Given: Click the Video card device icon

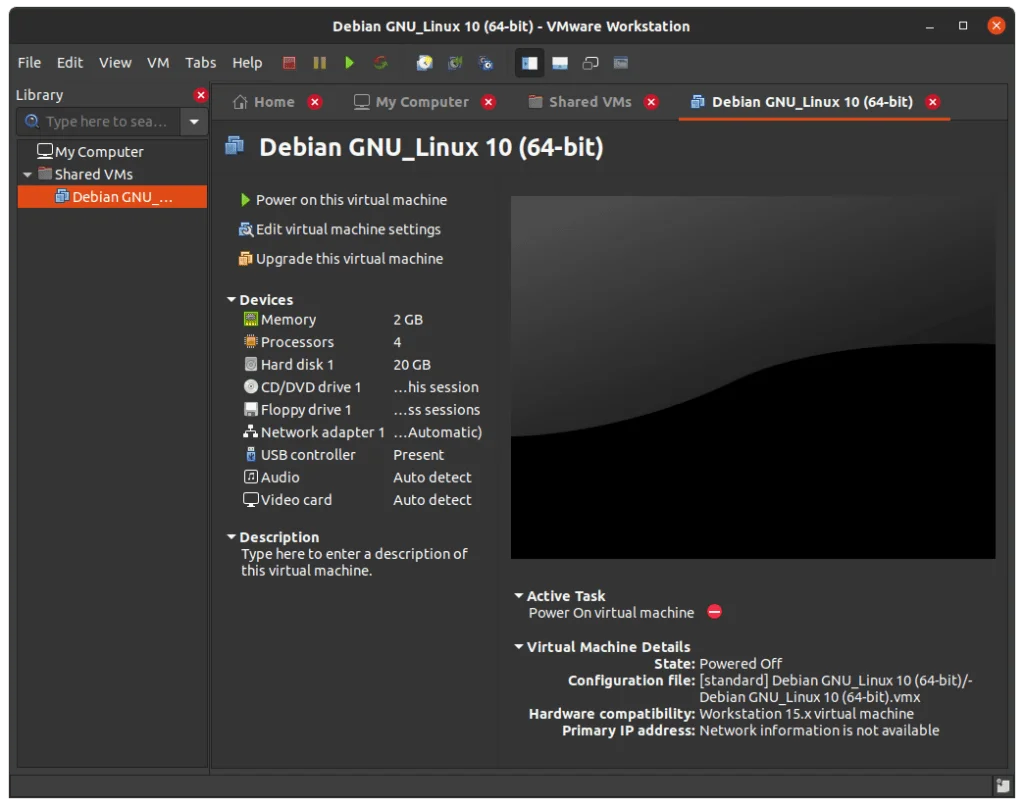Looking at the screenshot, I should (251, 499).
